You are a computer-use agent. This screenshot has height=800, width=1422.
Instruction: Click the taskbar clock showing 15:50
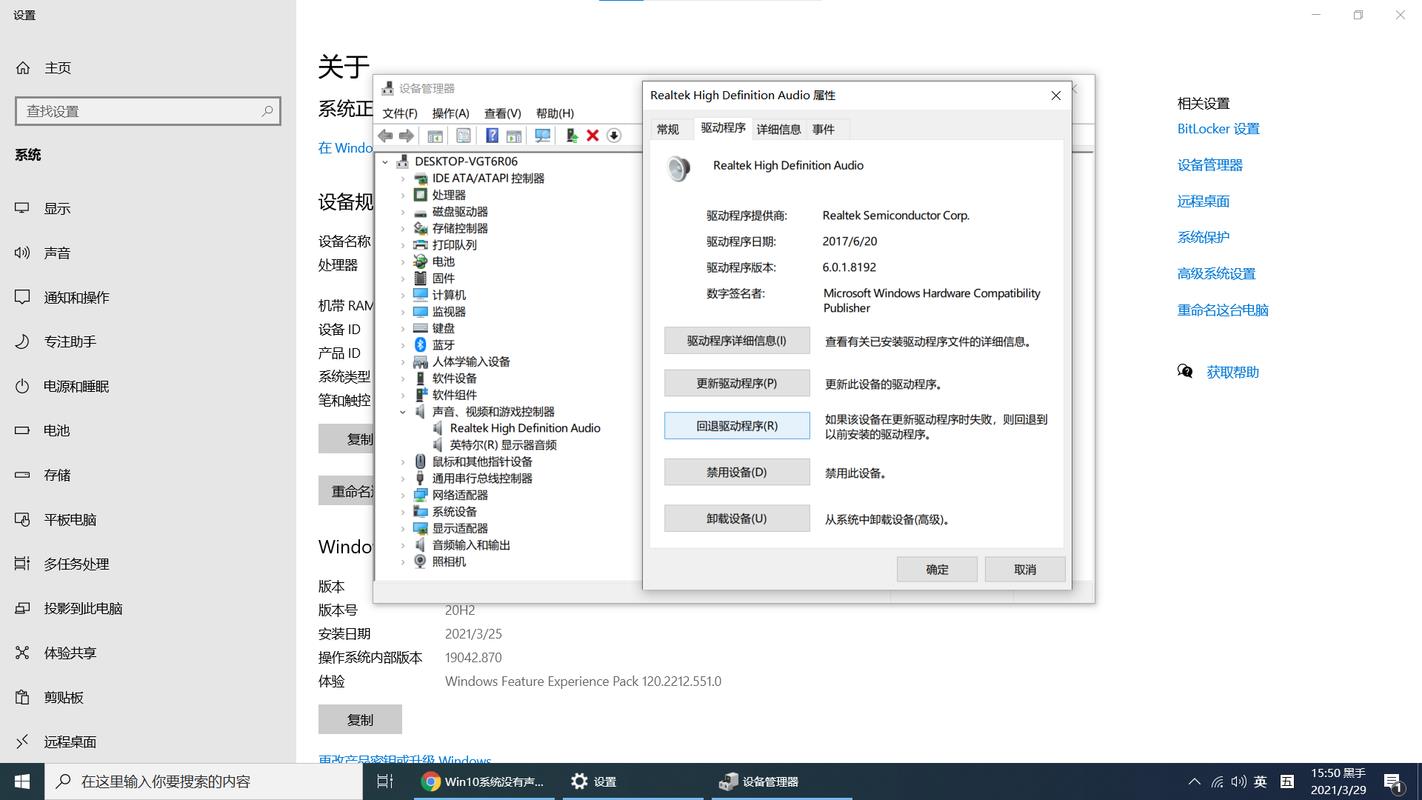coord(1338,781)
